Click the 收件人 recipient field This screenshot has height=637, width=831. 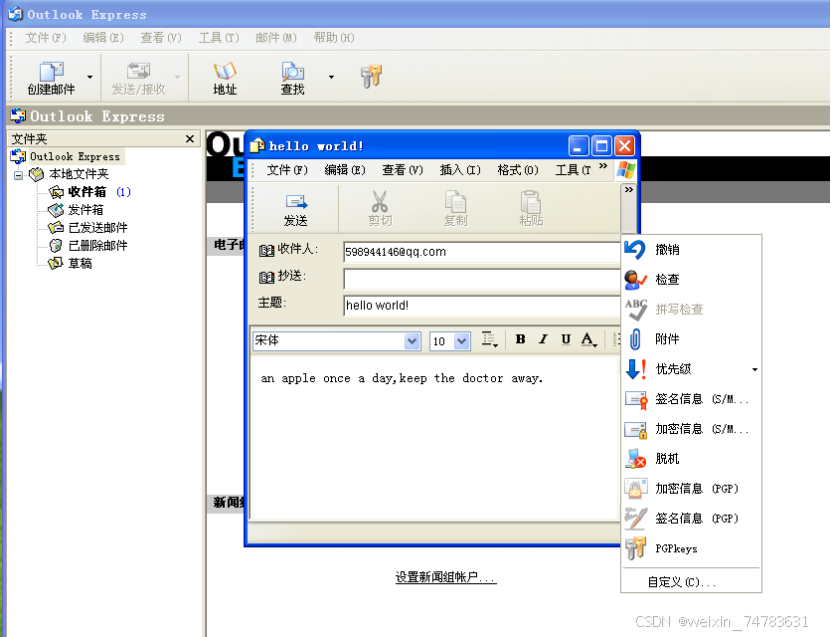(x=481, y=252)
